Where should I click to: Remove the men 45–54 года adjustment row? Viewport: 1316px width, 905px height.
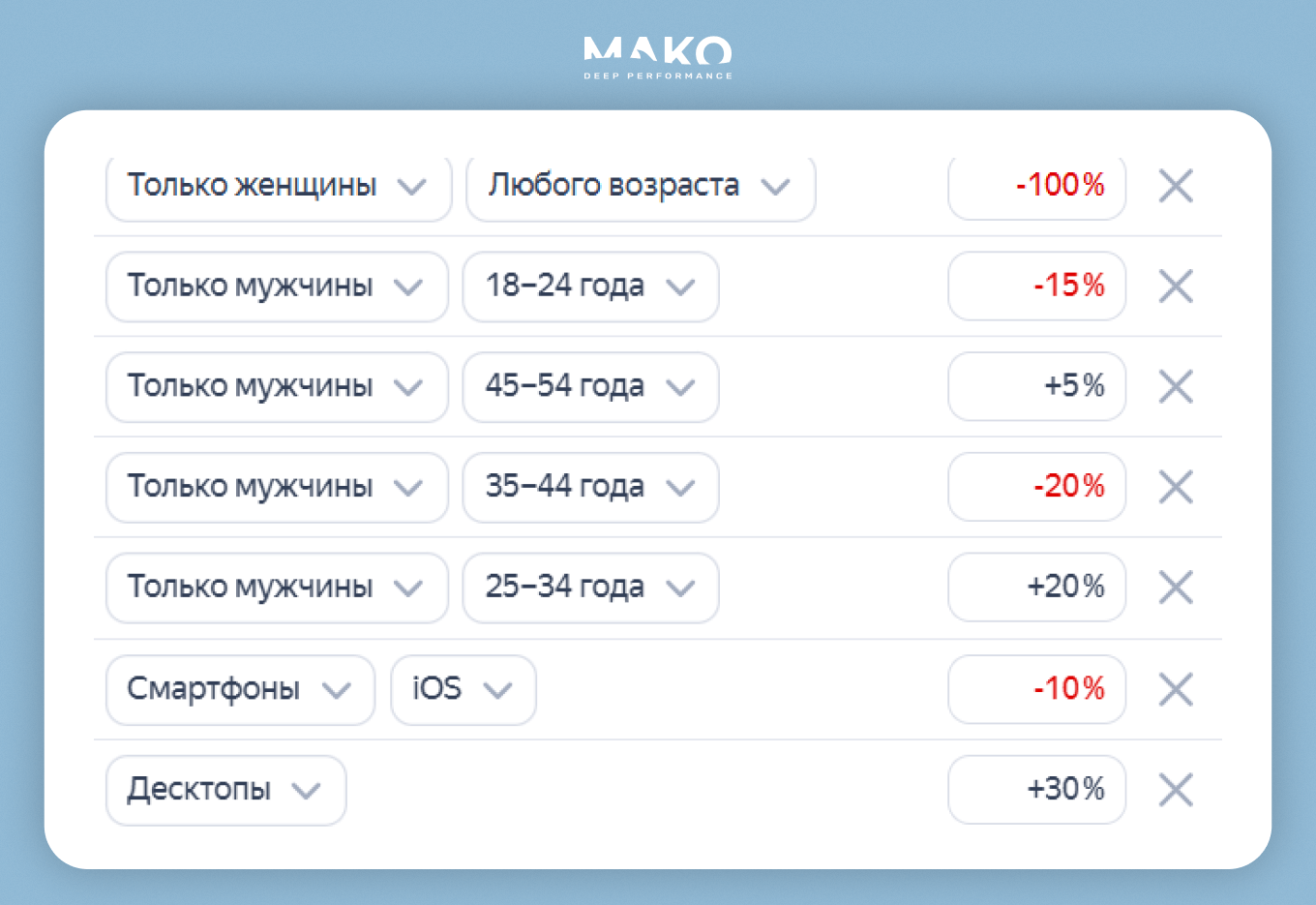[1176, 386]
